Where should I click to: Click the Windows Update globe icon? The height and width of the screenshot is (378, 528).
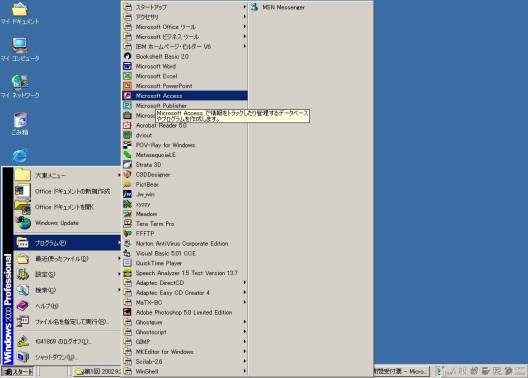pyautogui.click(x=23, y=223)
